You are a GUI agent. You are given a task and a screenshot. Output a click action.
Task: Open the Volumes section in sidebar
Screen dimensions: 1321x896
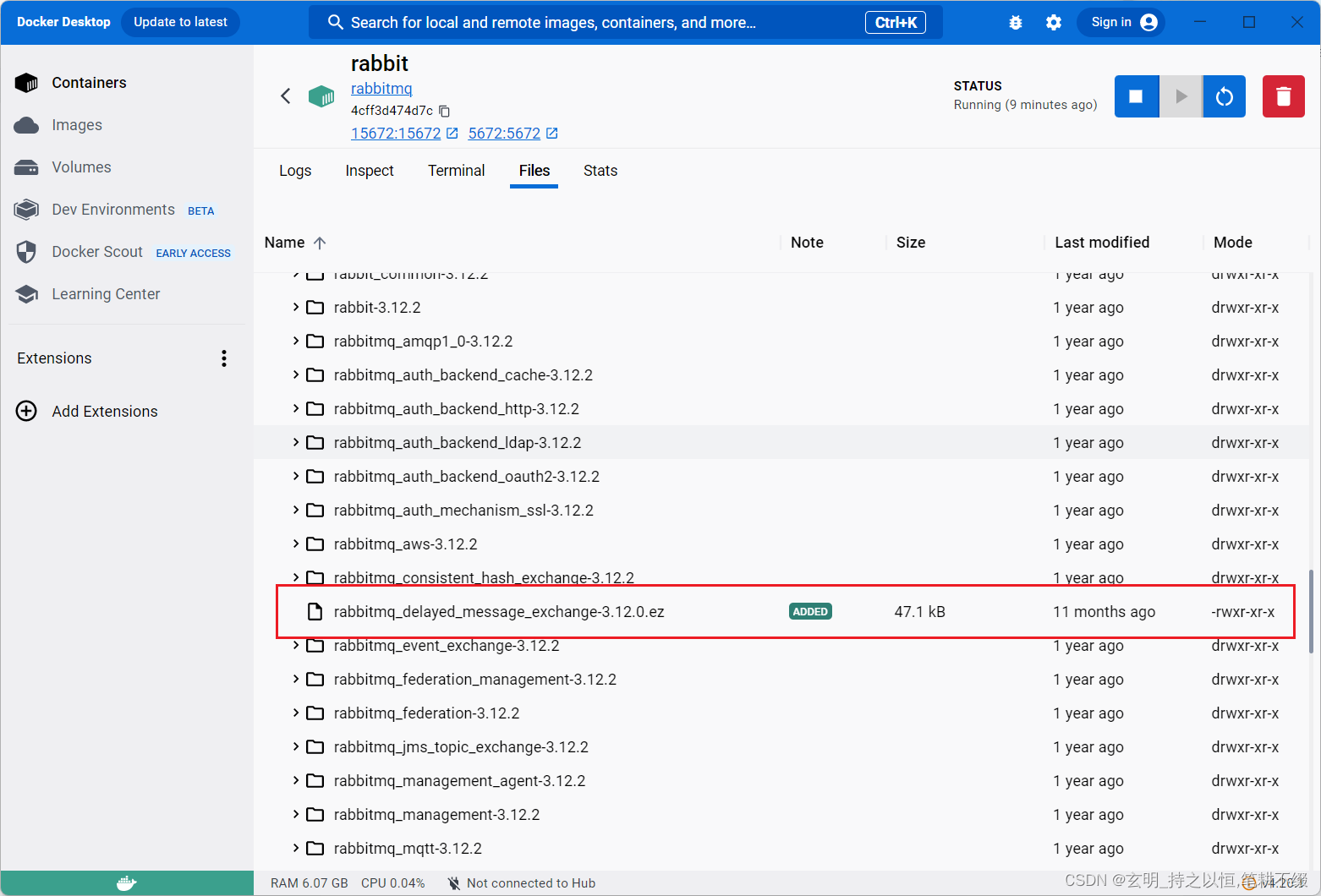click(x=81, y=167)
